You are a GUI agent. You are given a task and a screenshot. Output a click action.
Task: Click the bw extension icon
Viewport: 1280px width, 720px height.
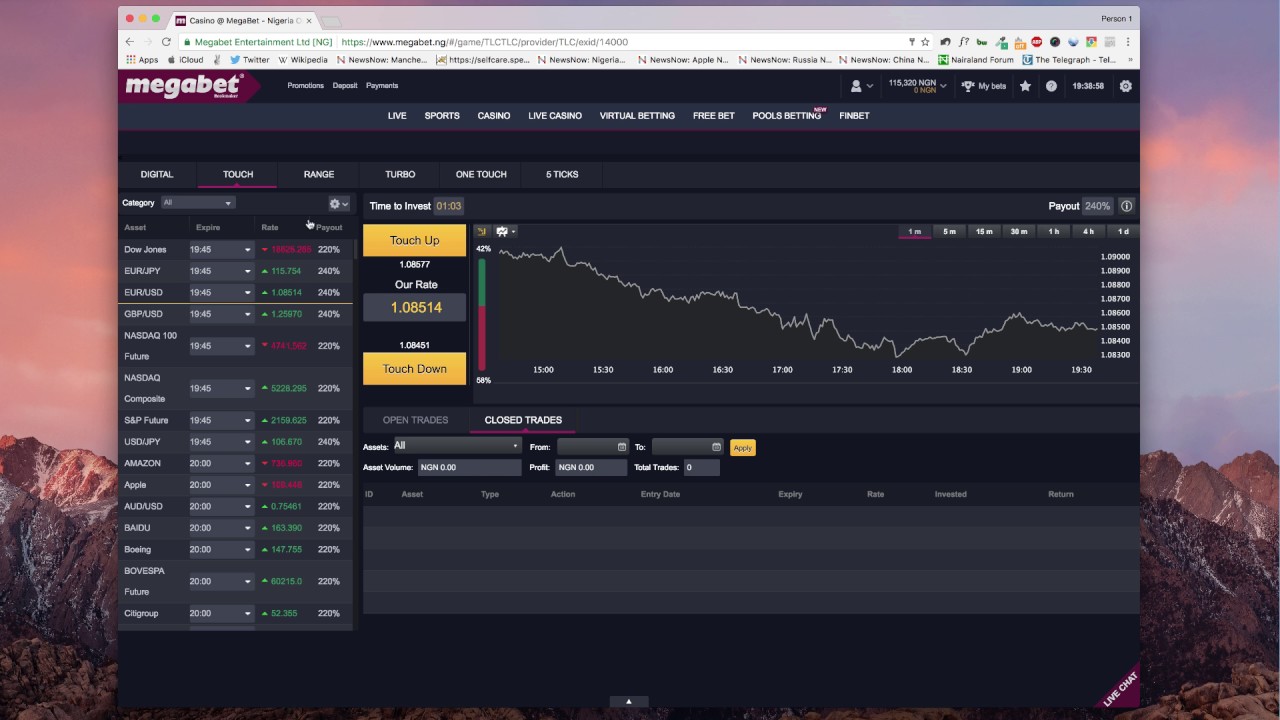(982, 42)
